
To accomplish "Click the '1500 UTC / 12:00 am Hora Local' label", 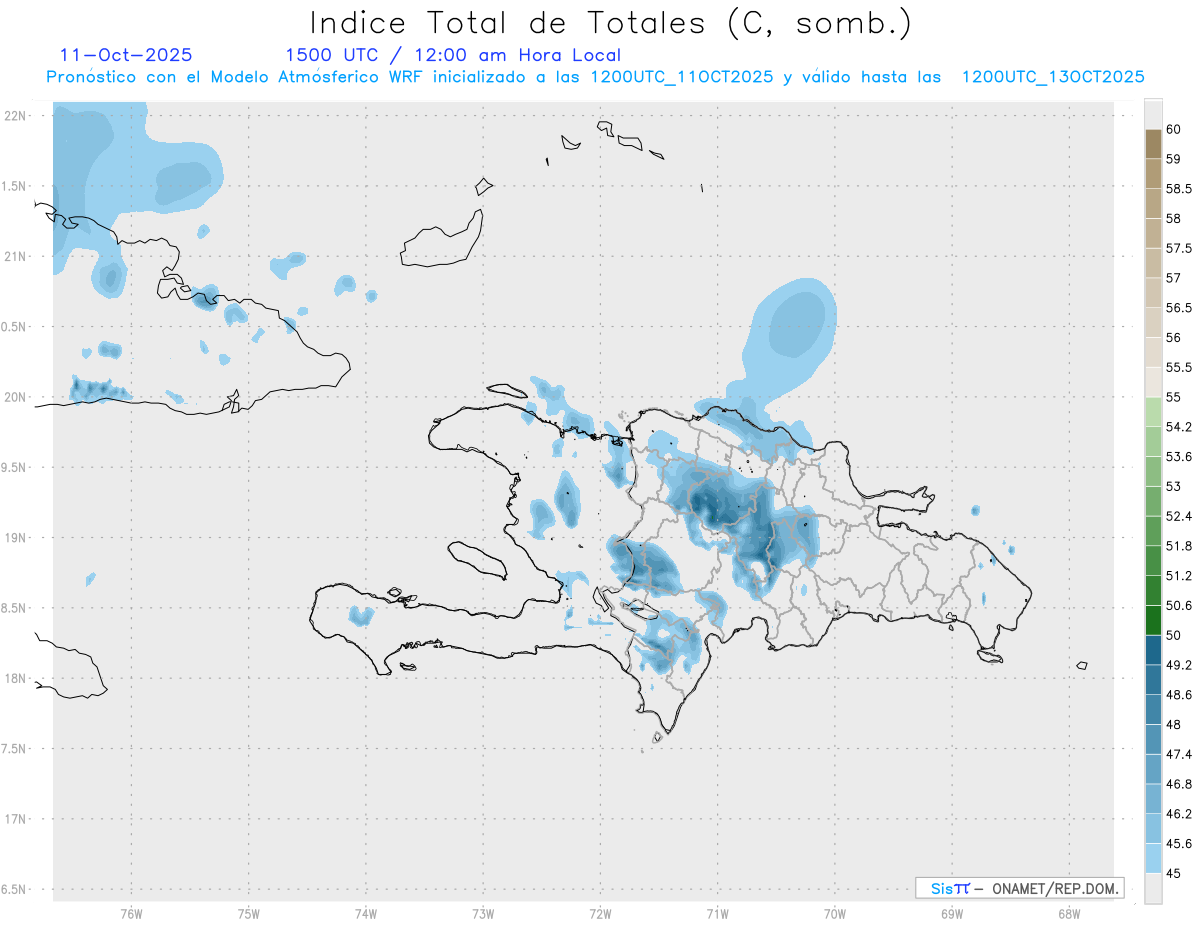I will point(453,55).
